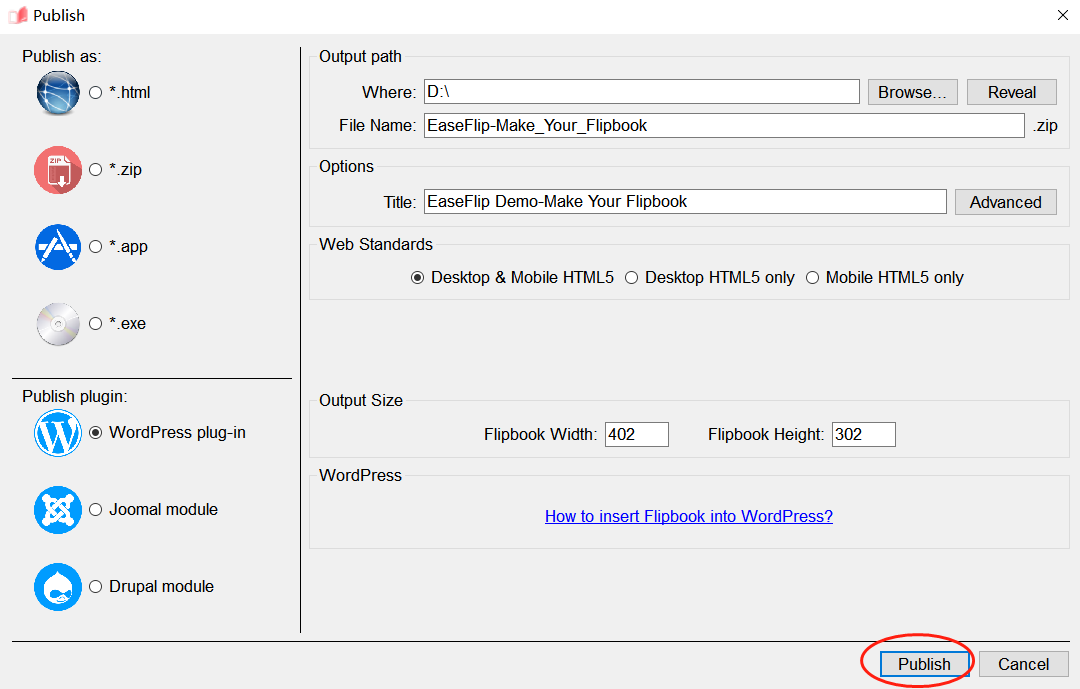Click the EXE disc icon
This screenshot has width=1080, height=689.
58,324
